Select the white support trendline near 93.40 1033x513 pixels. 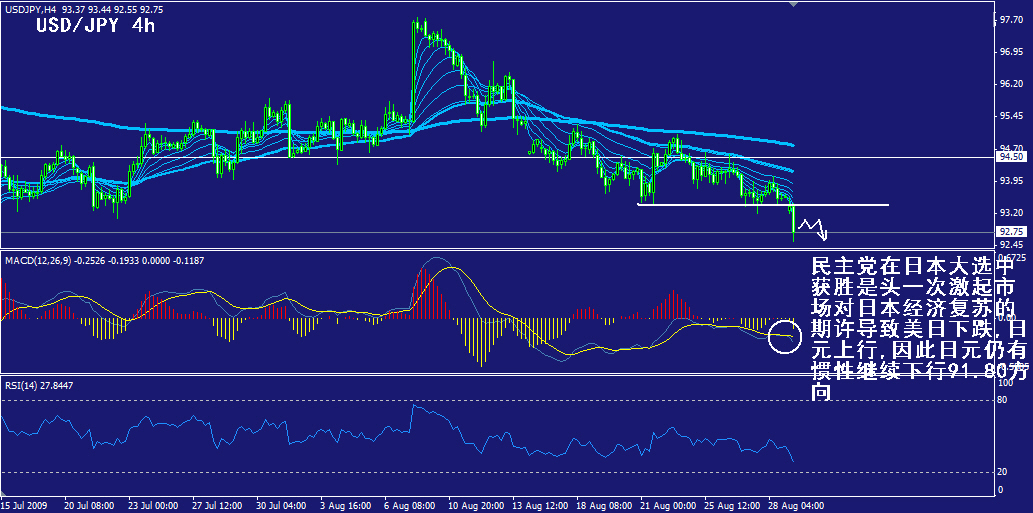(x=763, y=205)
